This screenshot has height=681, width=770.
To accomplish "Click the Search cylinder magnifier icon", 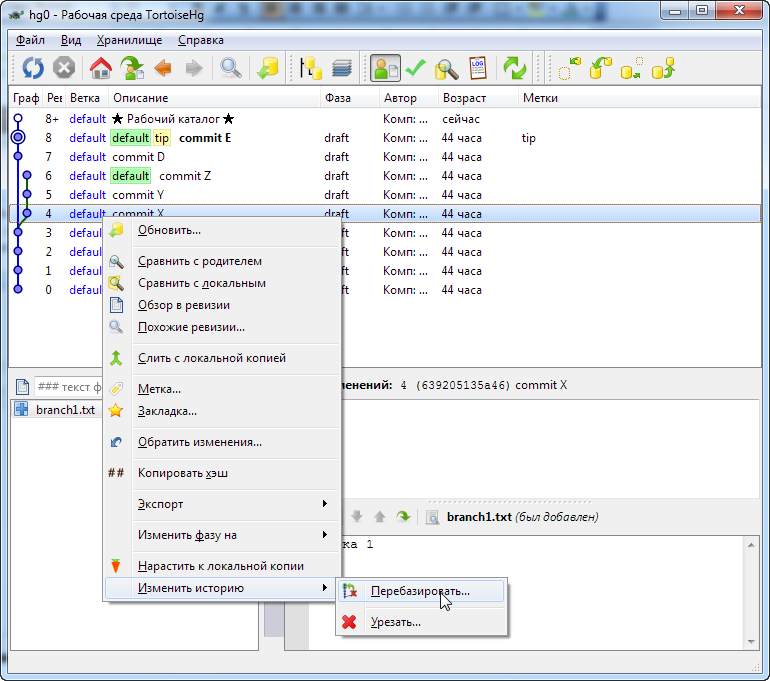I will [446, 68].
